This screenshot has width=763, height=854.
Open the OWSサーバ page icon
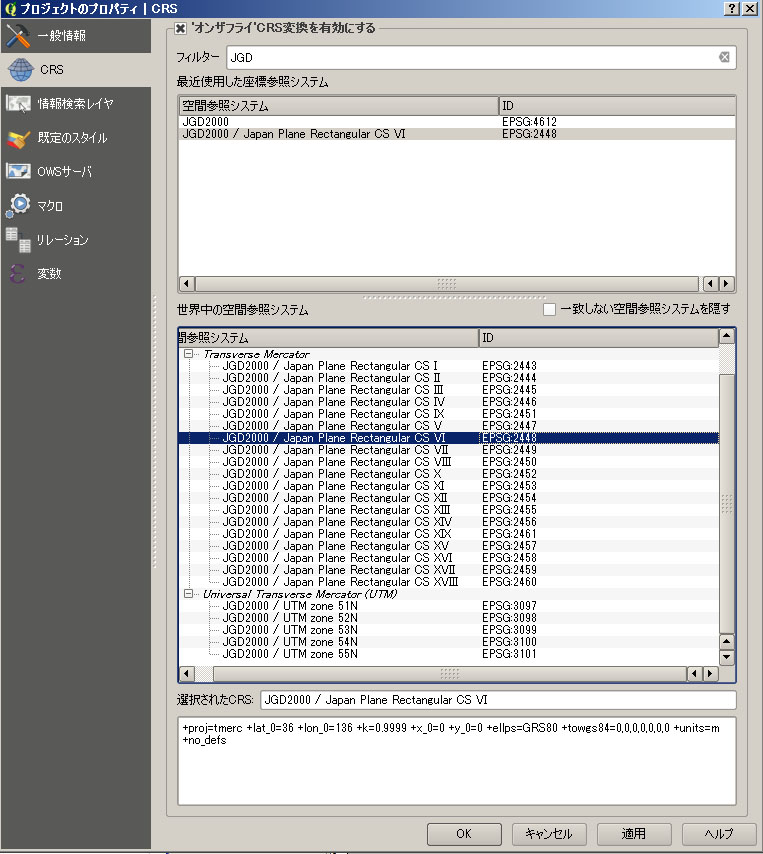pos(18,172)
